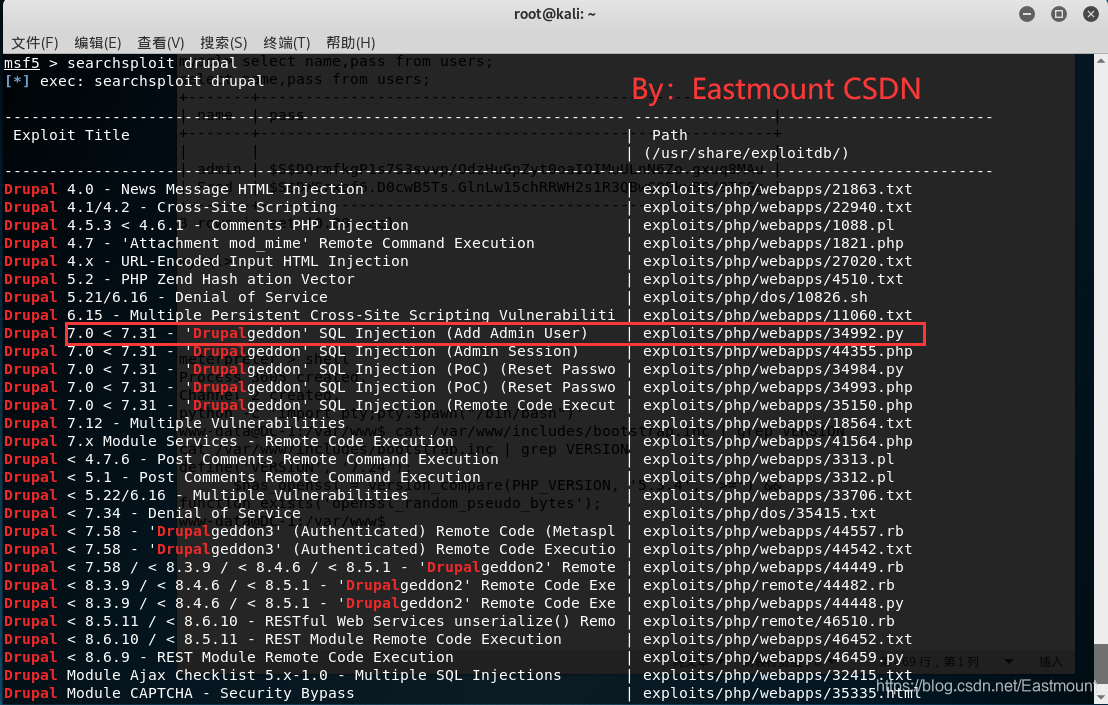Click path exploits/php/webapps/35150.php

pos(777,405)
